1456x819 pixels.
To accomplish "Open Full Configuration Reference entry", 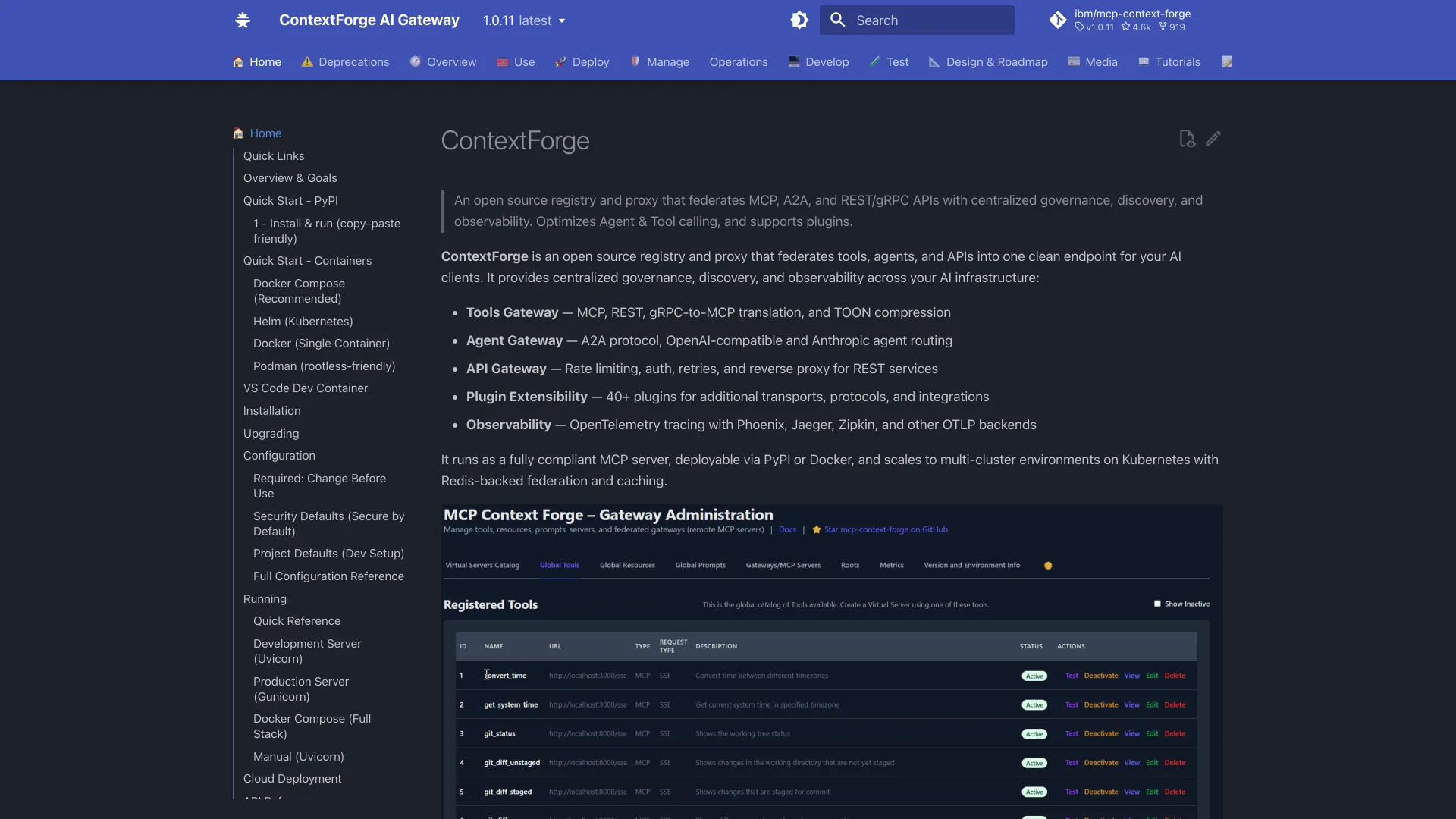I will (328, 576).
